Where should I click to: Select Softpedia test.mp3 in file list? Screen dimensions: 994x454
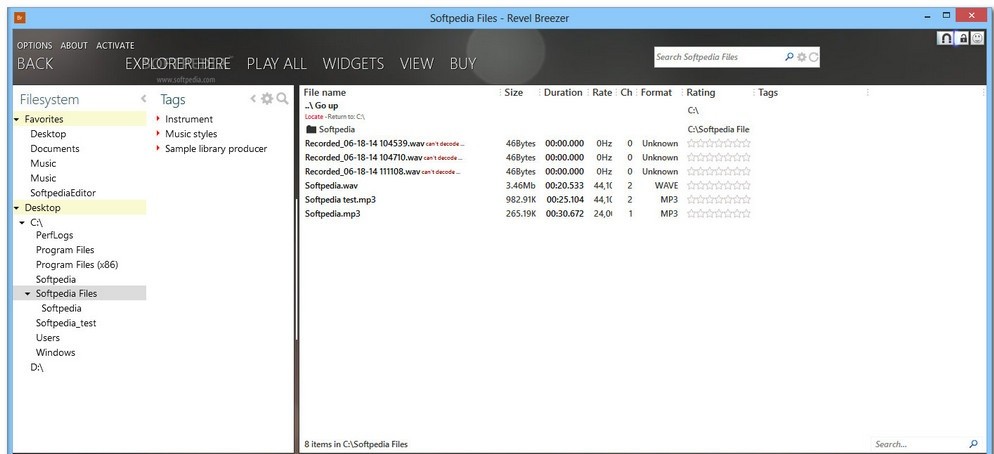coord(340,199)
